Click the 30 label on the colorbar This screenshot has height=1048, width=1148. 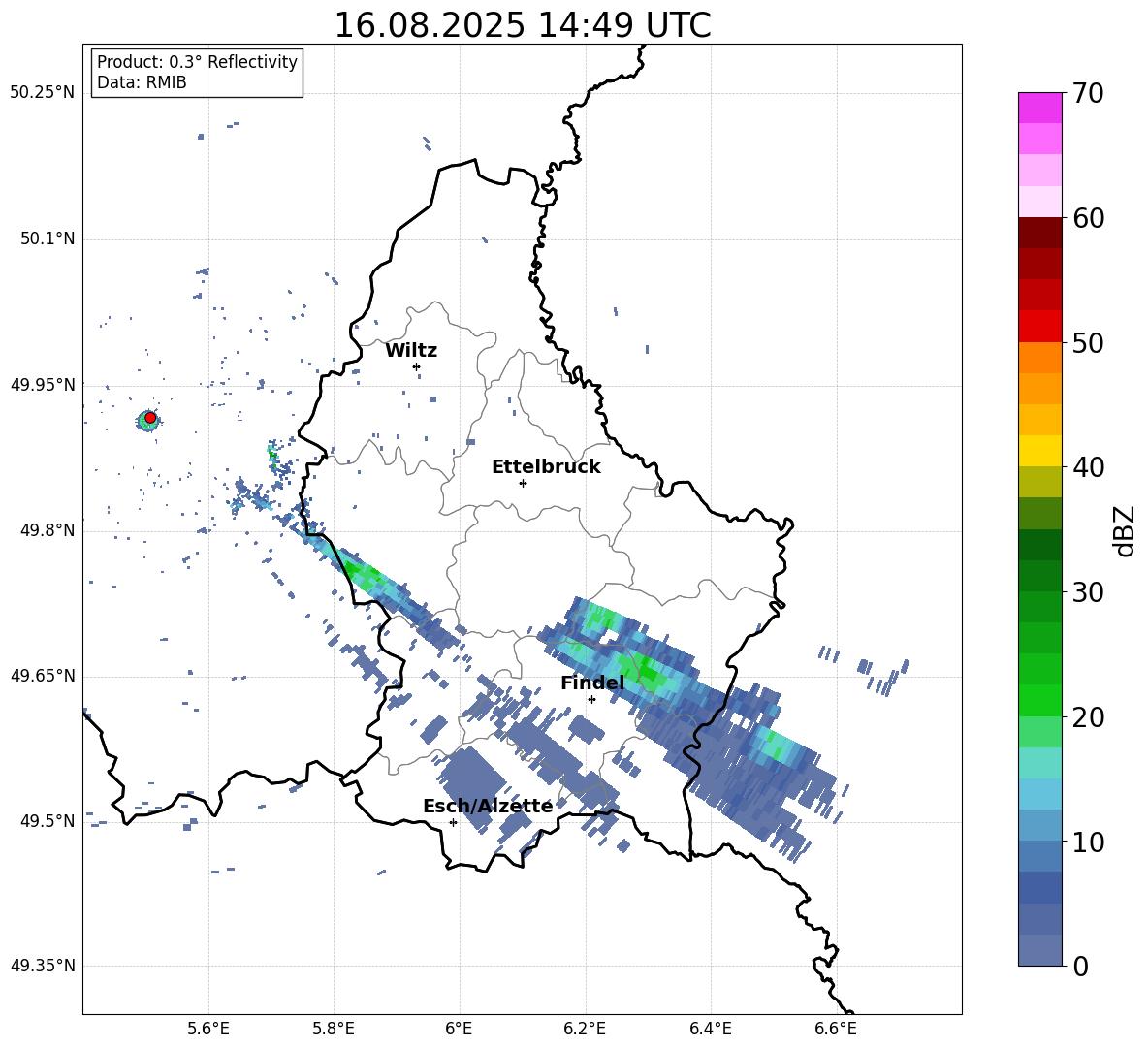[x=1088, y=592]
